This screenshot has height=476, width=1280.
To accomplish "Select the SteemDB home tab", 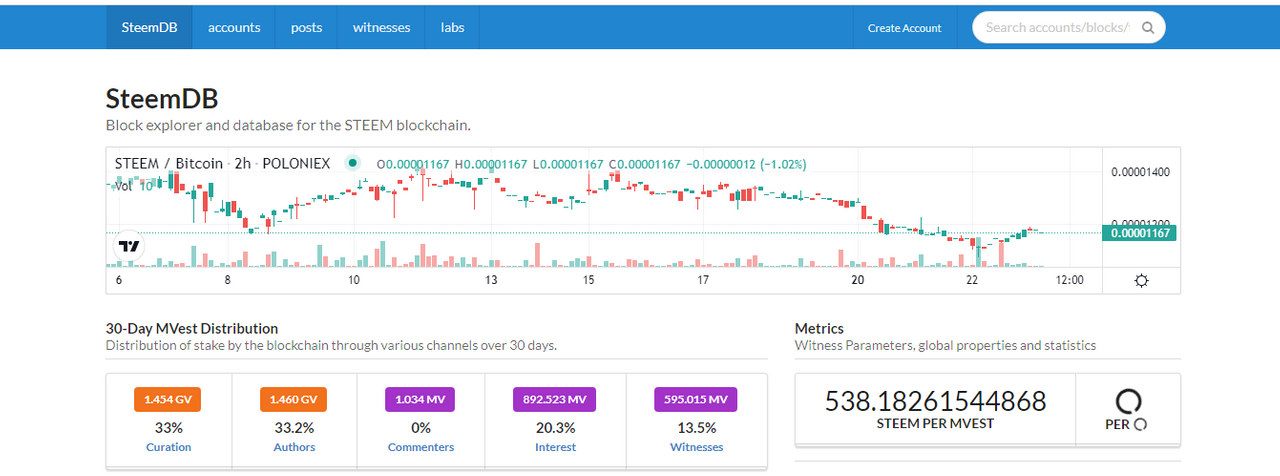I will pos(149,28).
